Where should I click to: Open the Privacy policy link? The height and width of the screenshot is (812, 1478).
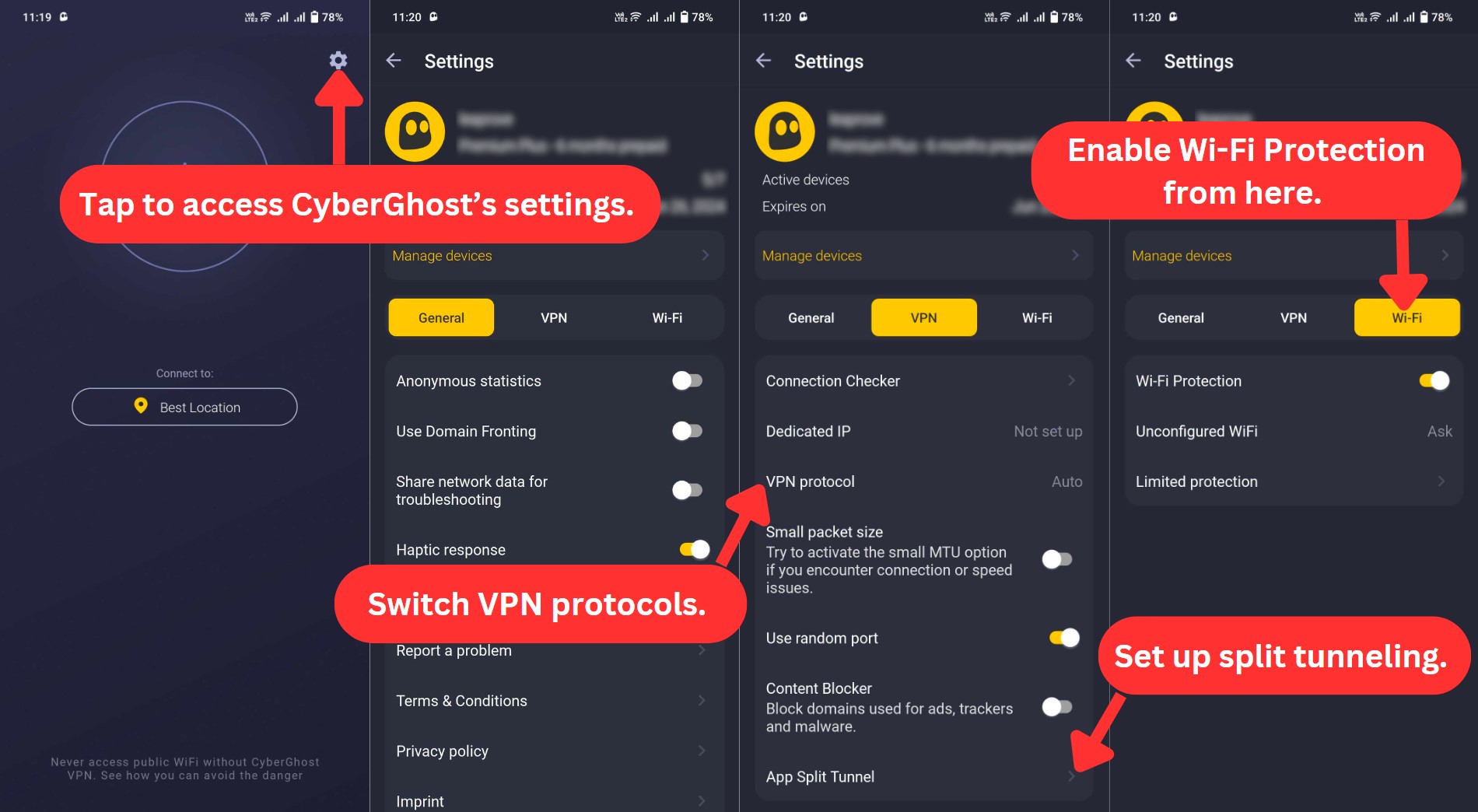(554, 751)
